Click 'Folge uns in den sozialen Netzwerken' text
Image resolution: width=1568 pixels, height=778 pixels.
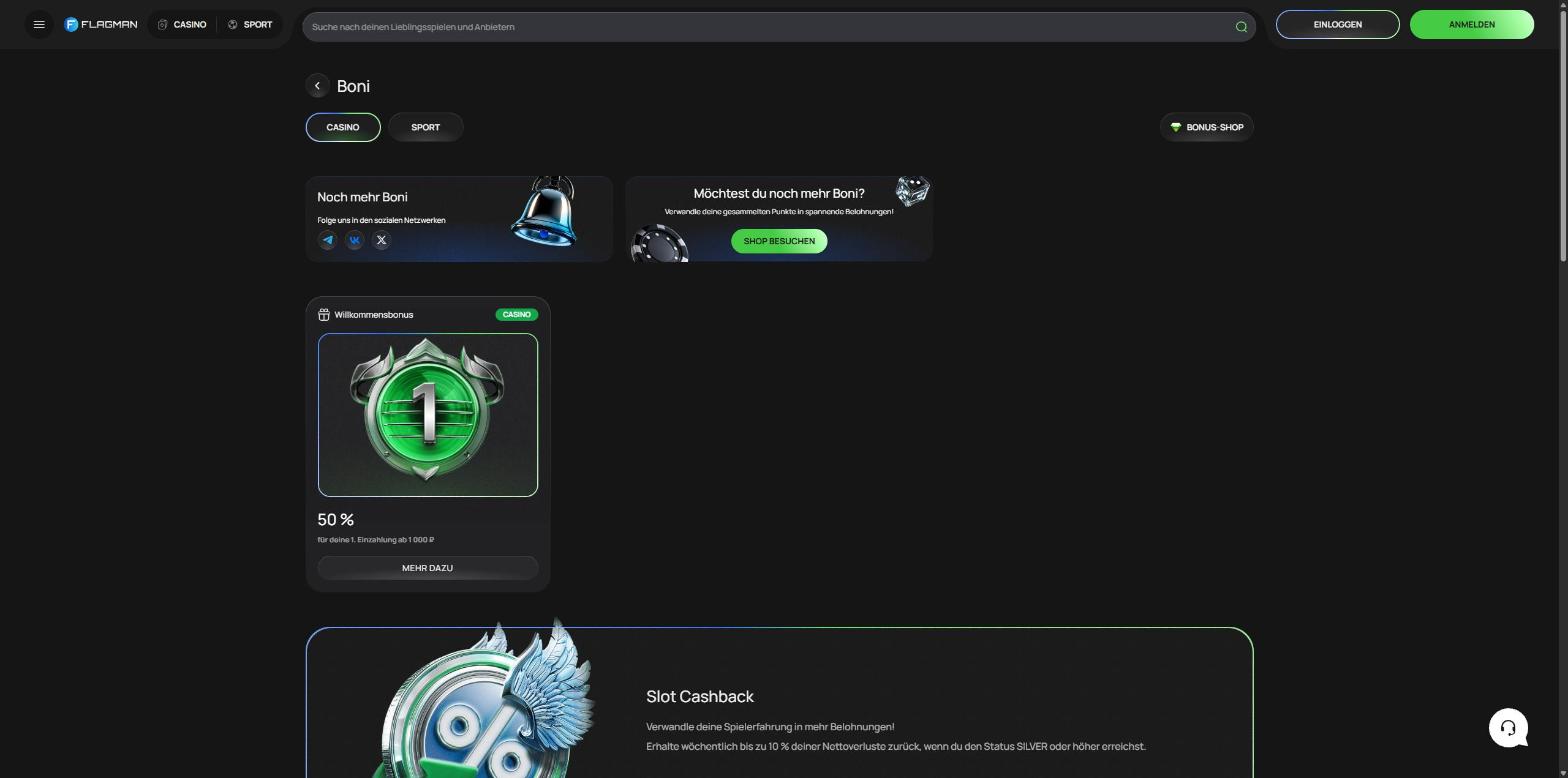(381, 220)
